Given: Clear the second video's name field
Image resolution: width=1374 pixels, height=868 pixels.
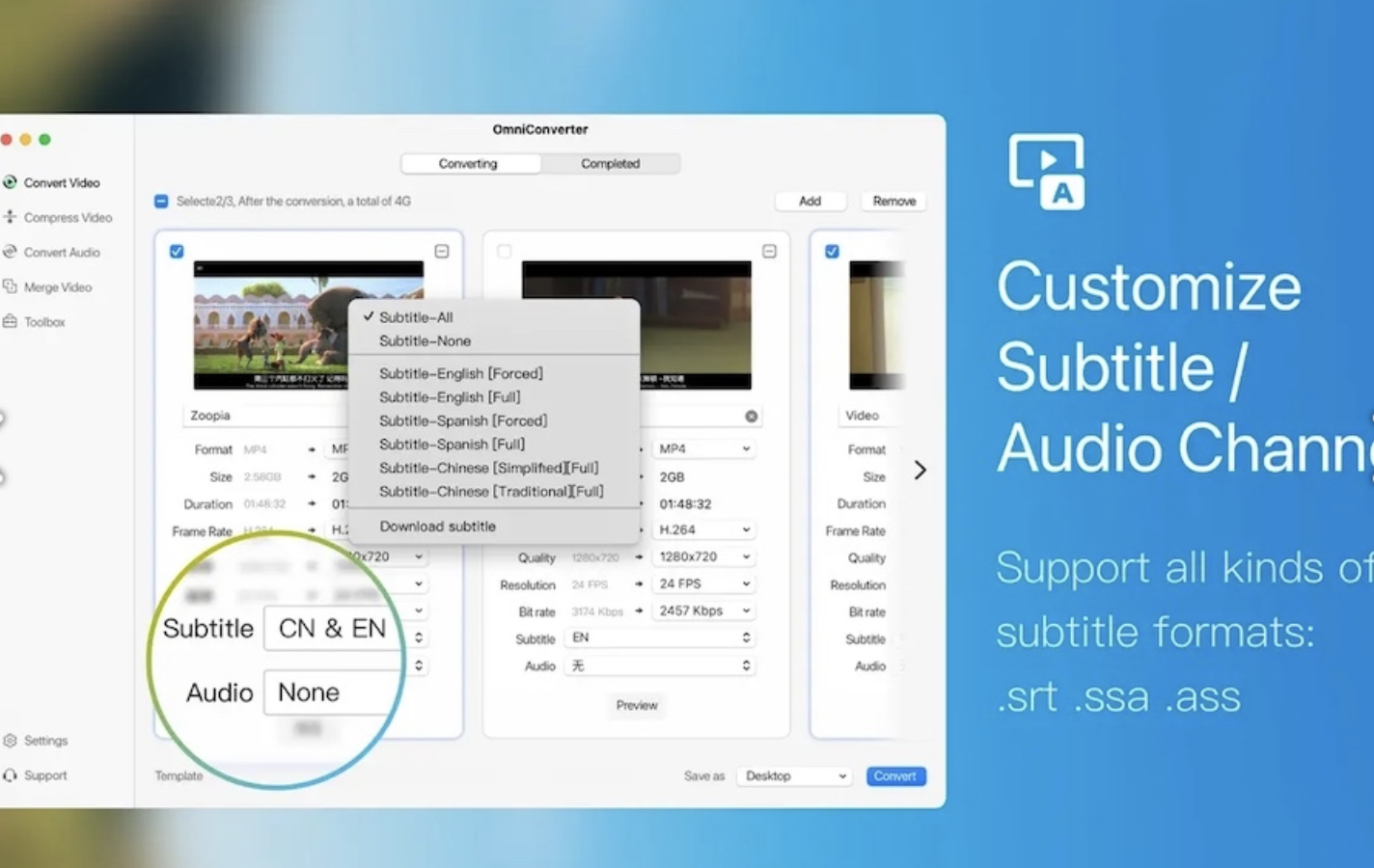Looking at the screenshot, I should [752, 415].
